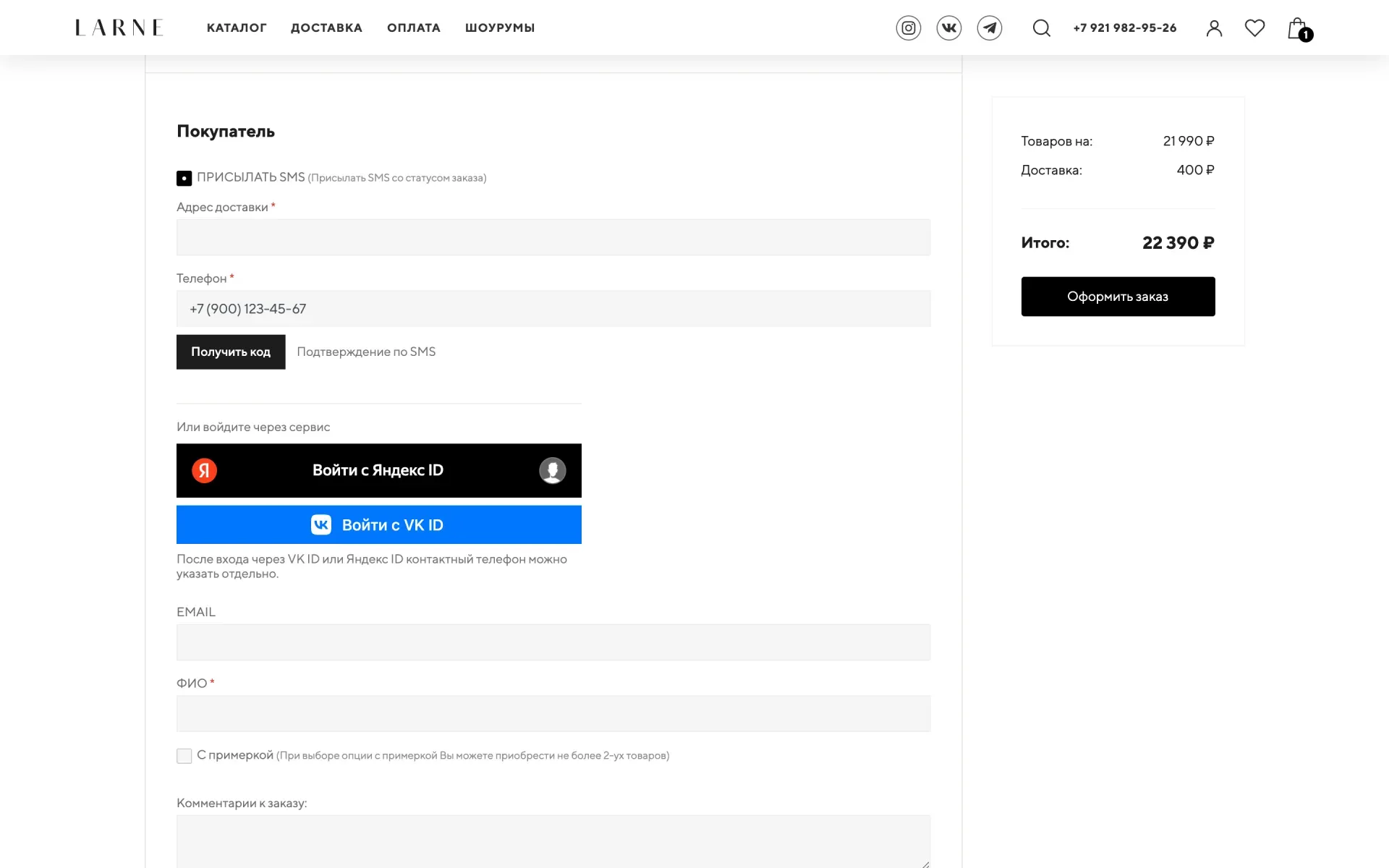The width and height of the screenshot is (1389, 868).
Task: Open the shopping bag cart icon
Action: 1299,29
